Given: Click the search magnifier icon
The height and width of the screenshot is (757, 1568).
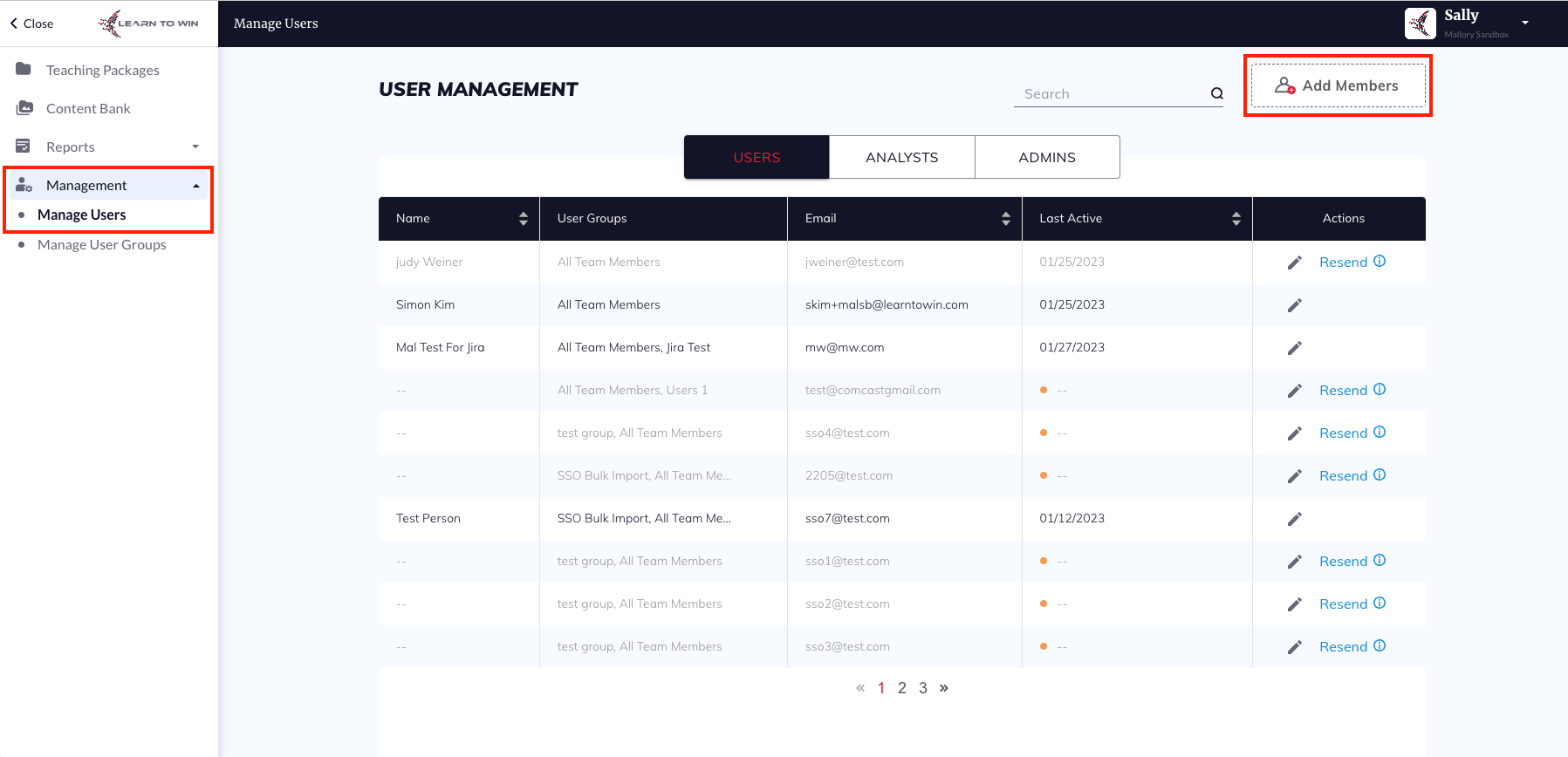Looking at the screenshot, I should (x=1216, y=94).
